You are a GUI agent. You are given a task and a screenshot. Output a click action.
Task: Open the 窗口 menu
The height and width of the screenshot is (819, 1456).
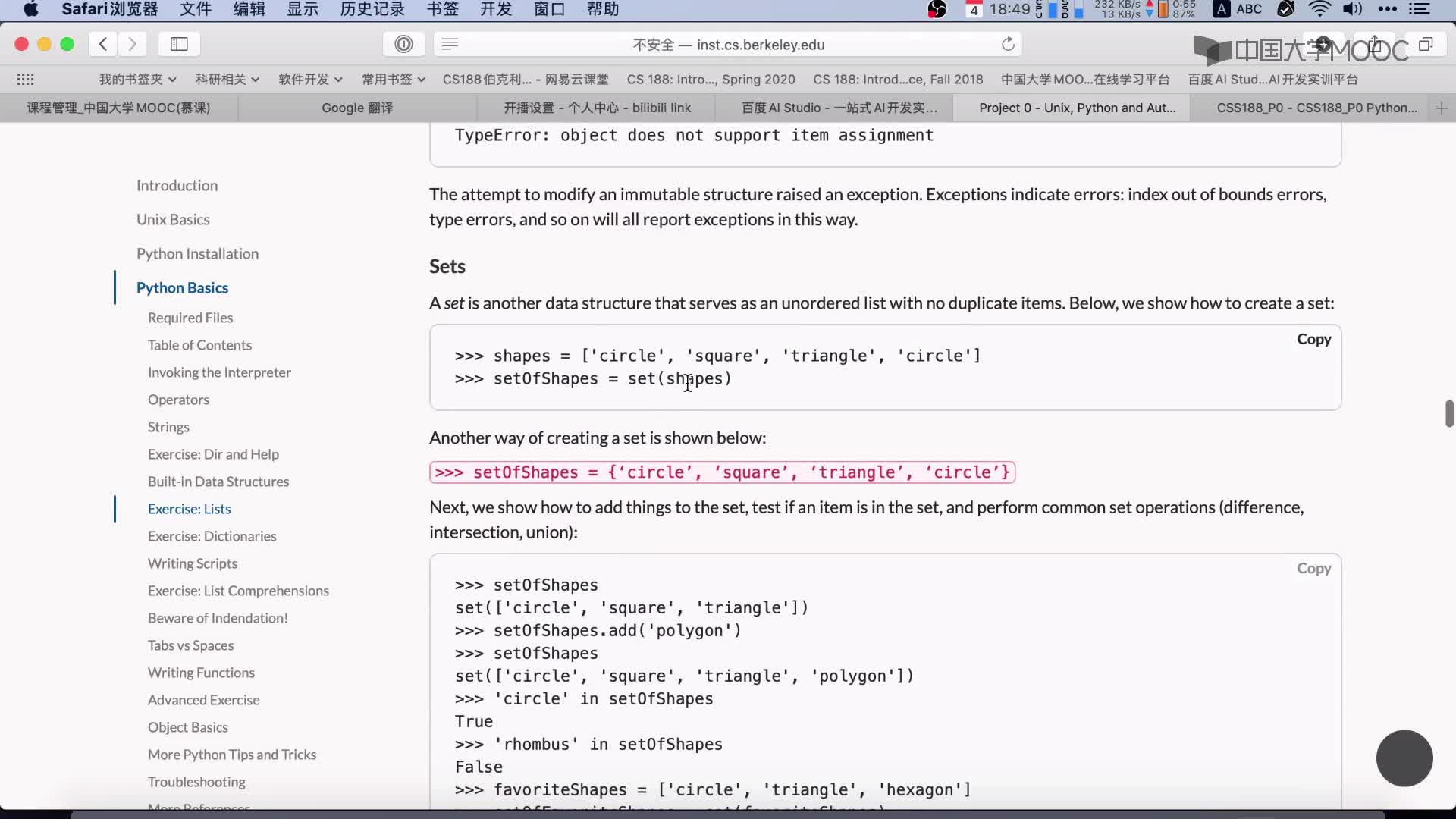pyautogui.click(x=550, y=9)
